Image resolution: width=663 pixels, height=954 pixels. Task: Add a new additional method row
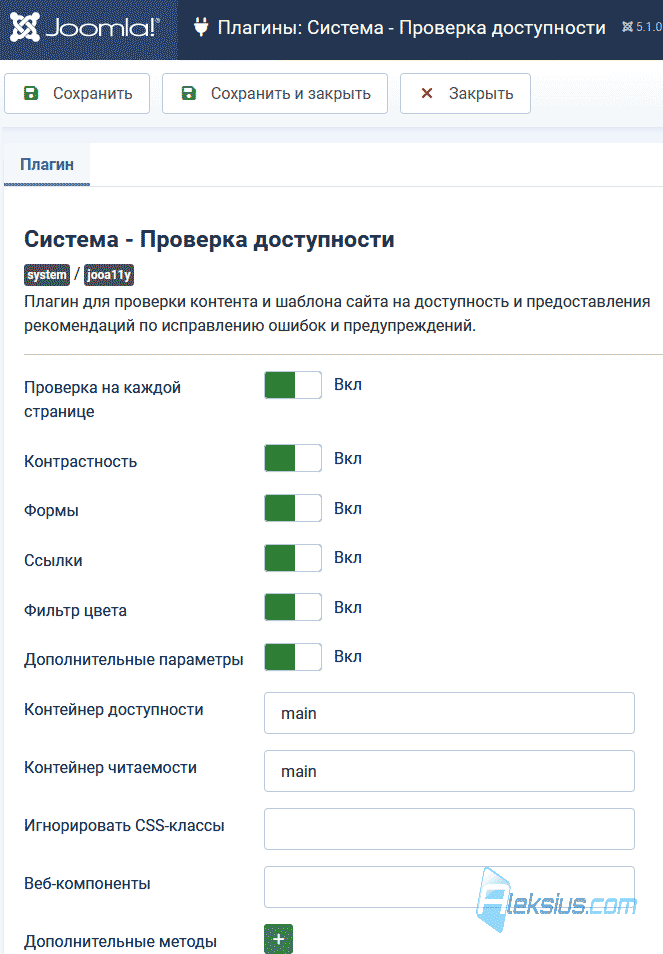[x=279, y=939]
